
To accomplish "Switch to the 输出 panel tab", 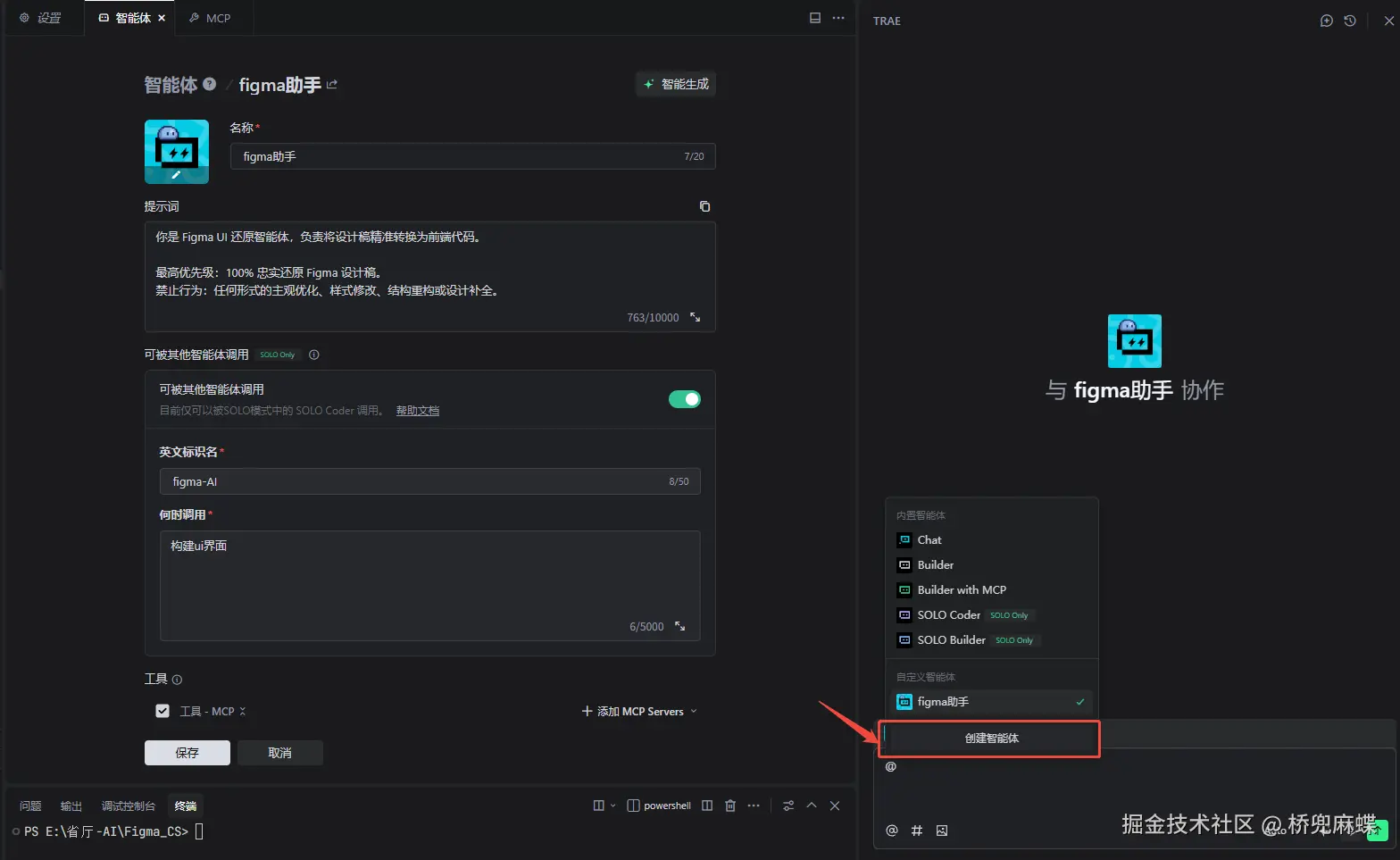I will tap(71, 806).
